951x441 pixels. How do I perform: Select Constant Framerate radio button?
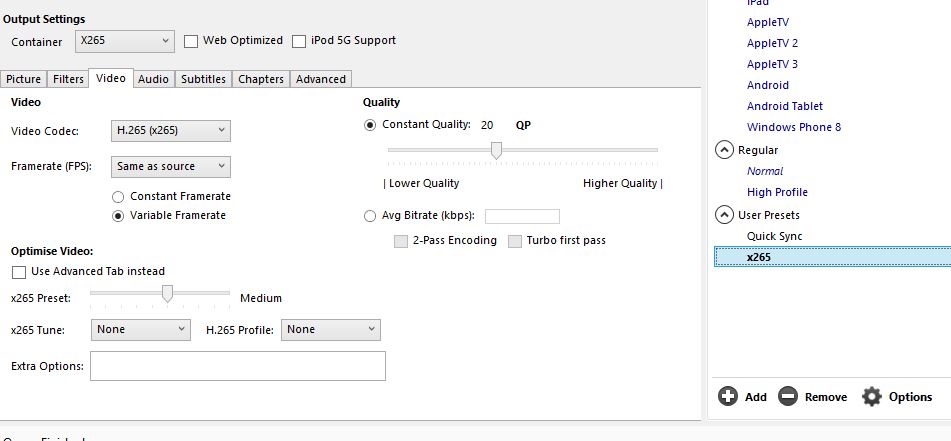click(118, 197)
